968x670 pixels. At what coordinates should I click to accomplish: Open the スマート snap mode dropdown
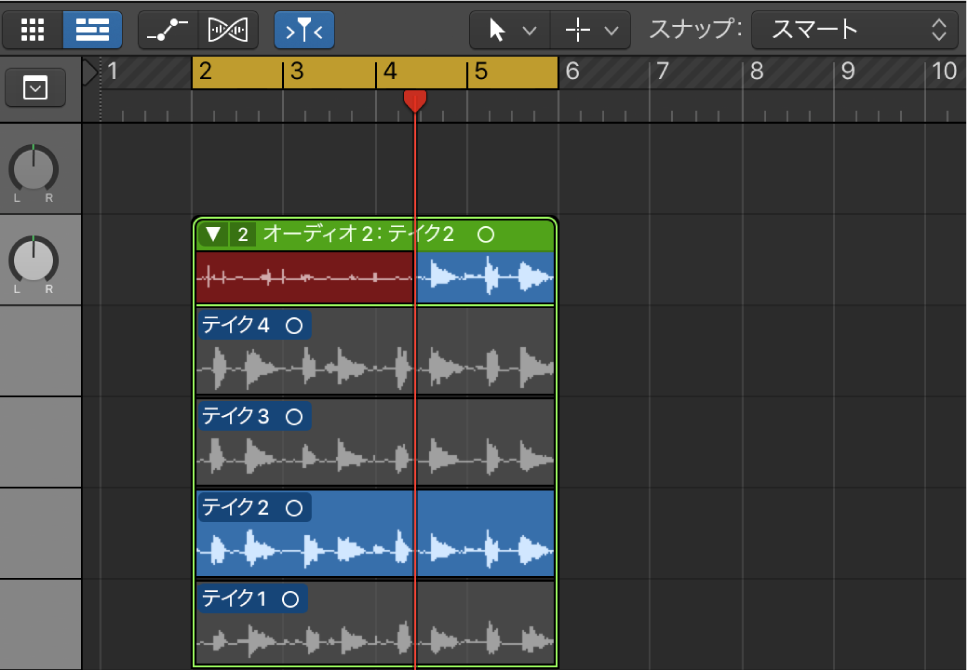[x=855, y=29]
